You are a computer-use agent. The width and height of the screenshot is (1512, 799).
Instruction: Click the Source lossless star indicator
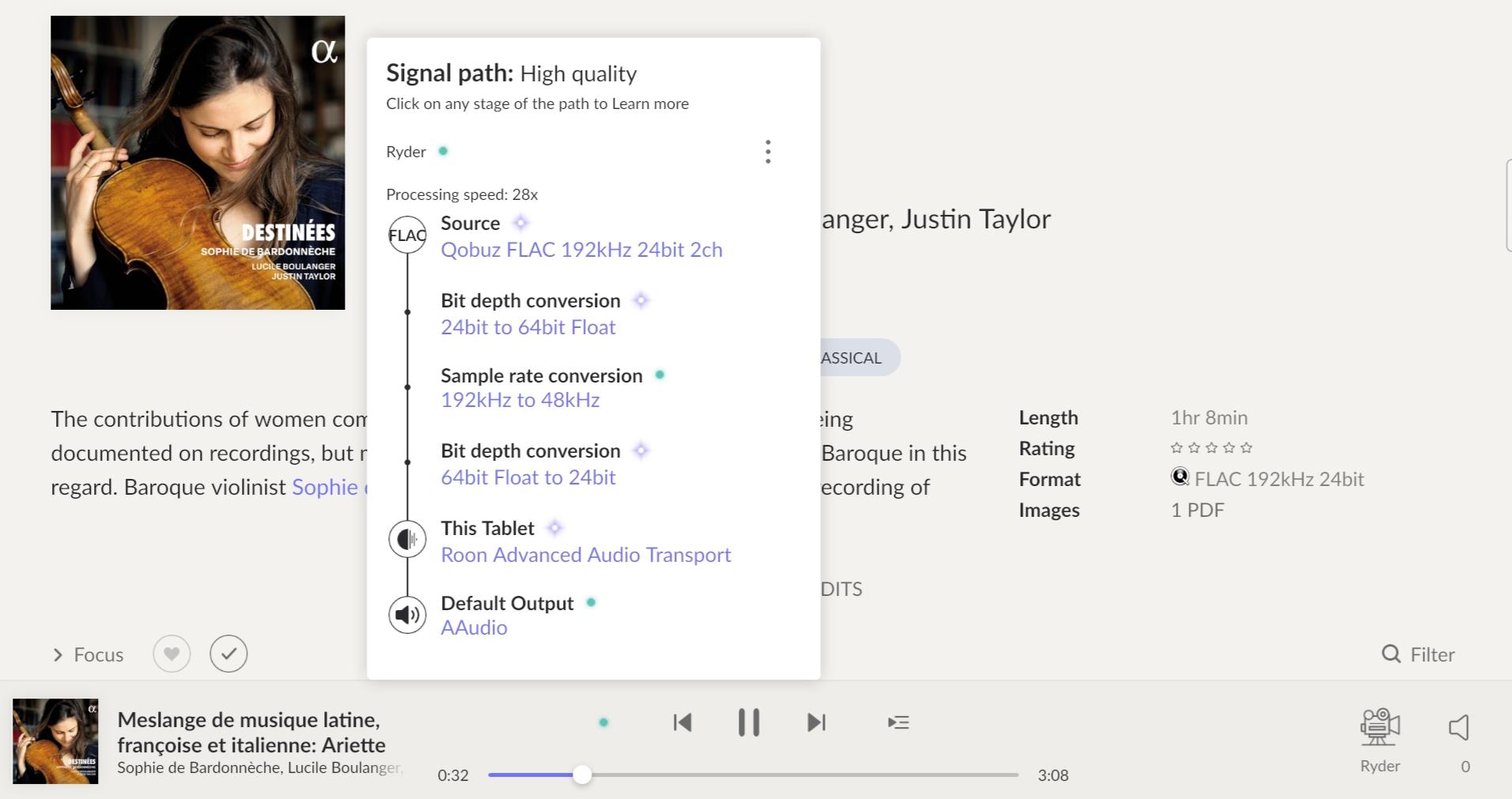(x=520, y=223)
